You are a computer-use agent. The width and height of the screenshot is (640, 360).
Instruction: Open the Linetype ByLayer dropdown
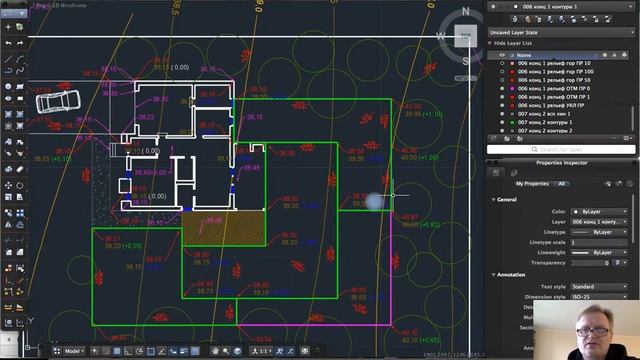pos(599,232)
